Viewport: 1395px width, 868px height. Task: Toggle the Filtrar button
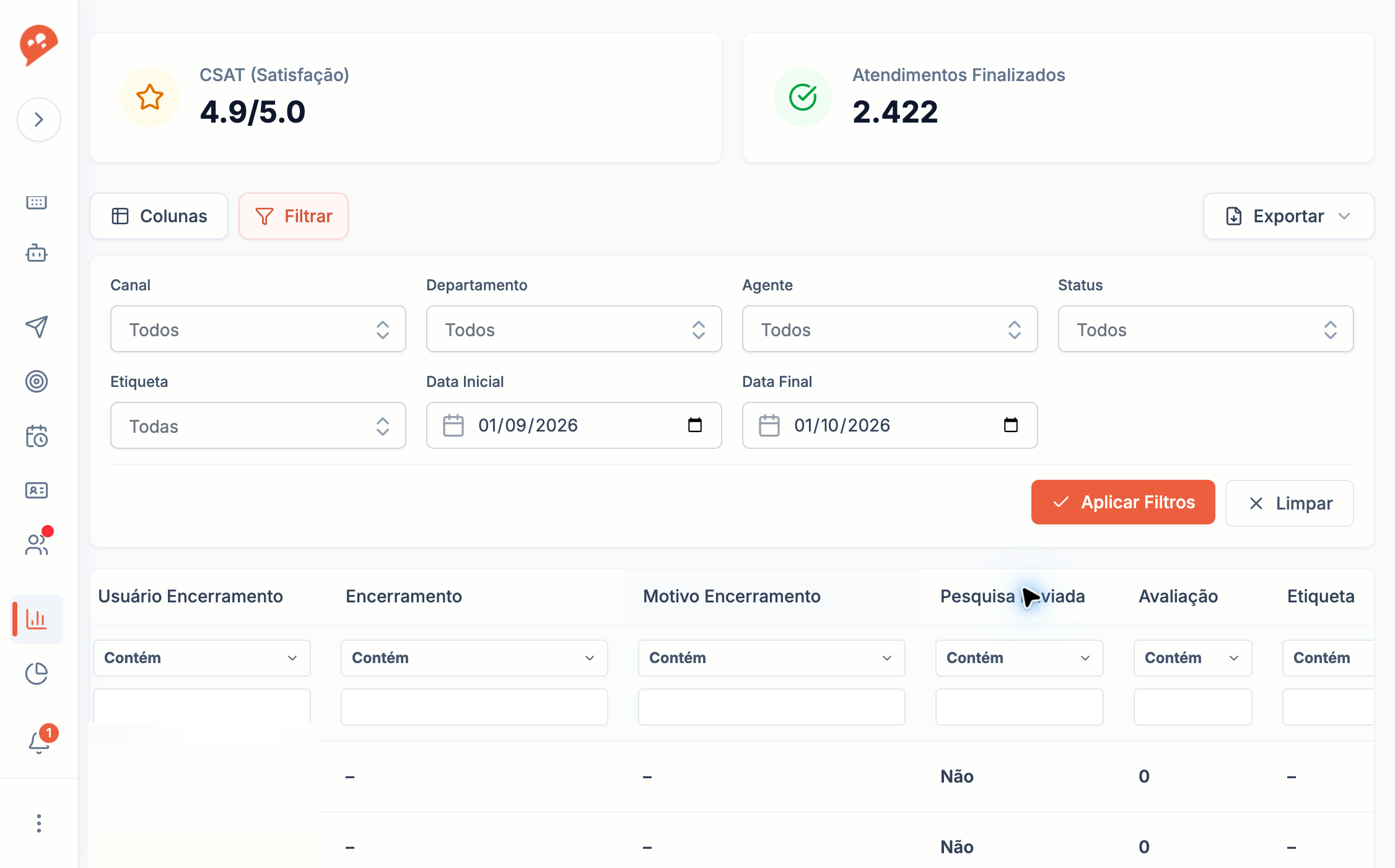coord(294,216)
